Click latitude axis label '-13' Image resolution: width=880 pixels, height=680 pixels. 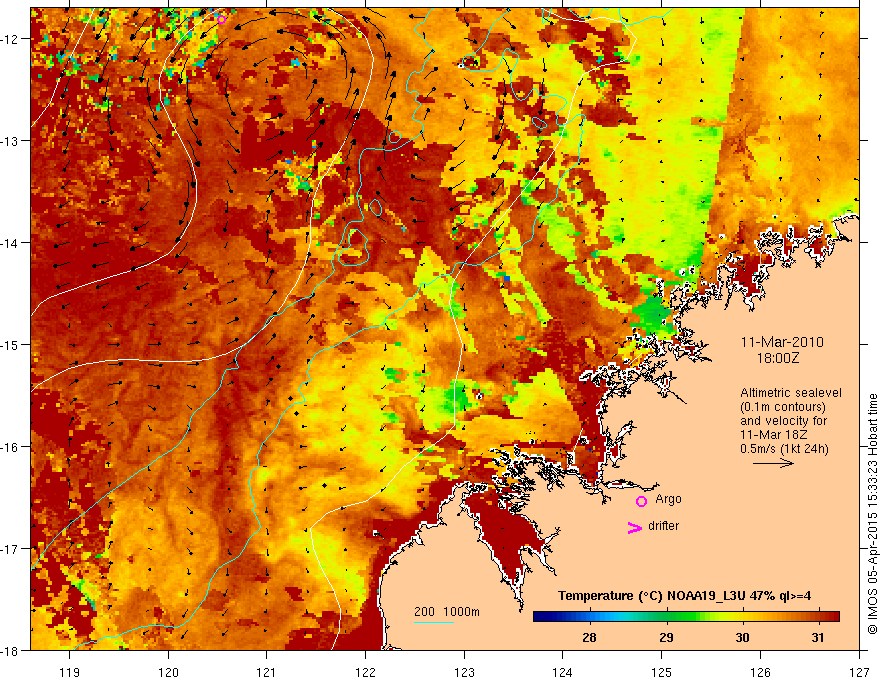[x=10, y=141]
